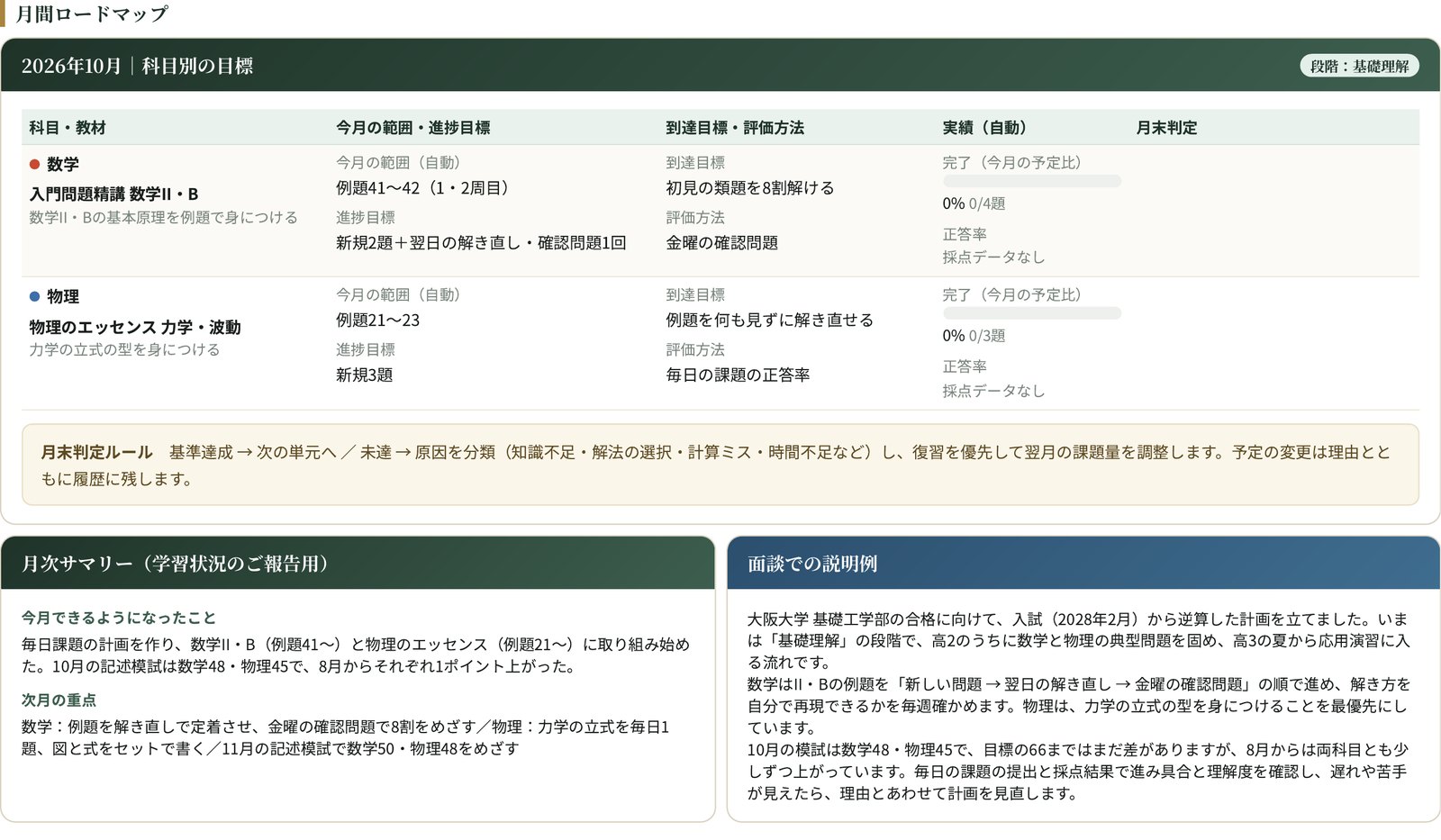
Task: Click the 数学 completion progress bar
Action: point(1031,181)
